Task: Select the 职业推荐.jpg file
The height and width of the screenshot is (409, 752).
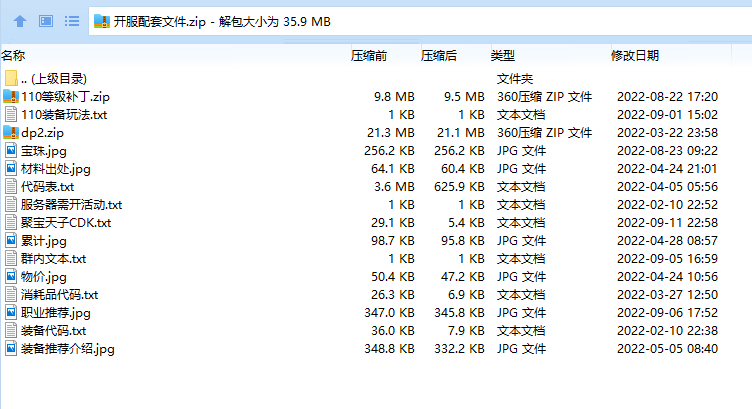Action: tap(55, 313)
